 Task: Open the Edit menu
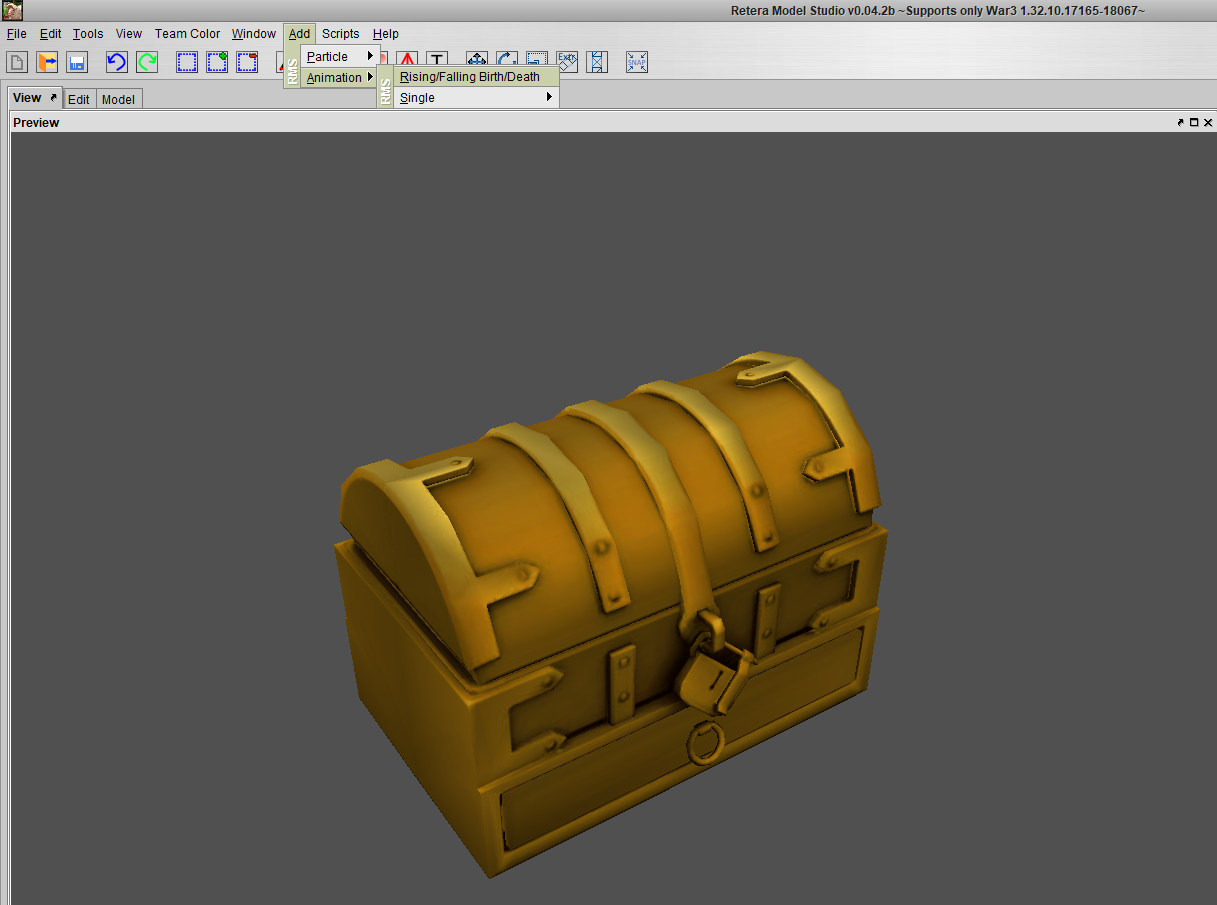click(x=50, y=34)
